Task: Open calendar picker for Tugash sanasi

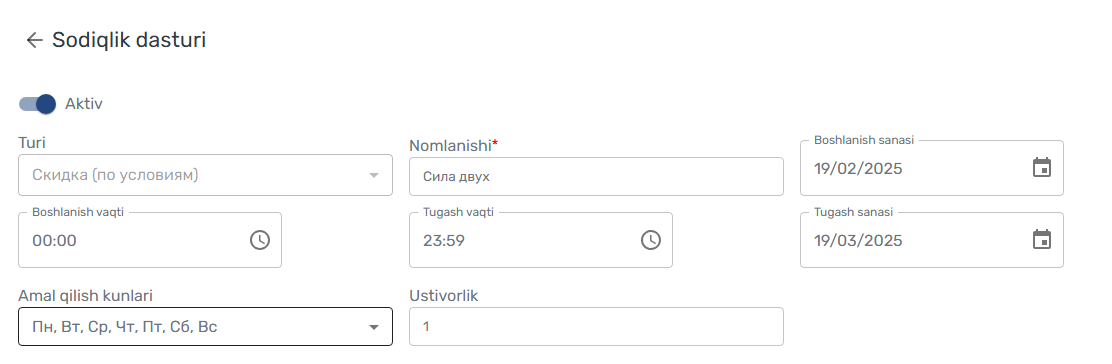Action: [x=1041, y=240]
